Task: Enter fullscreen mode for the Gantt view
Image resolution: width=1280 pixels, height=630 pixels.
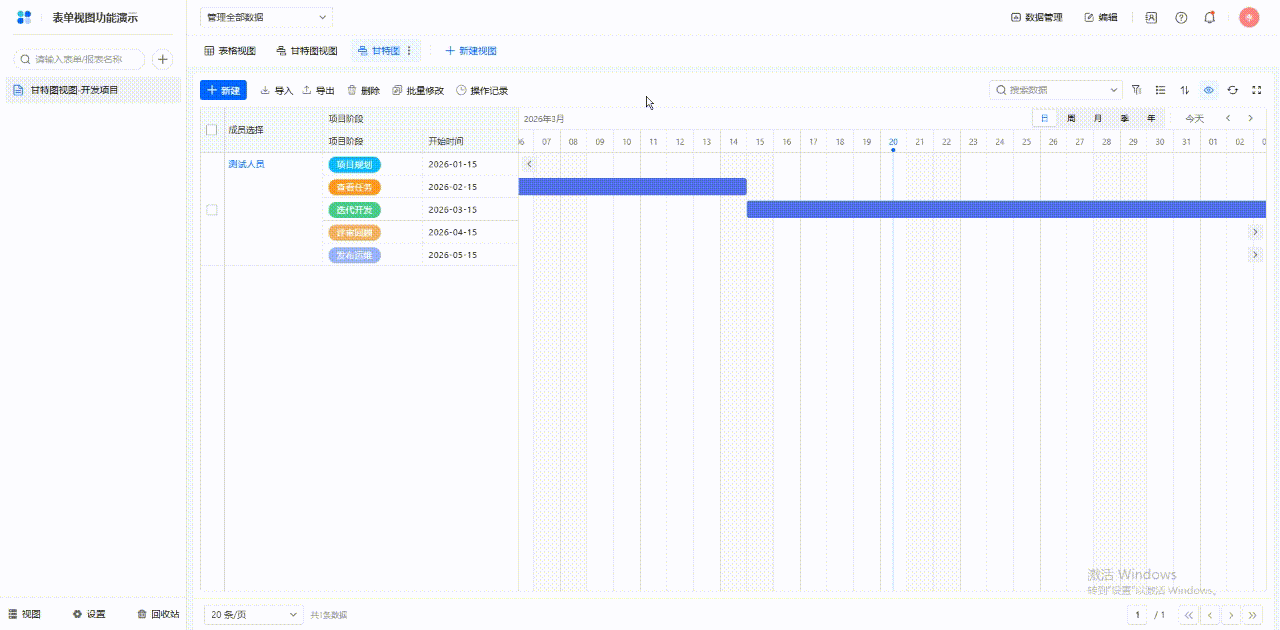Action: coord(1257,90)
